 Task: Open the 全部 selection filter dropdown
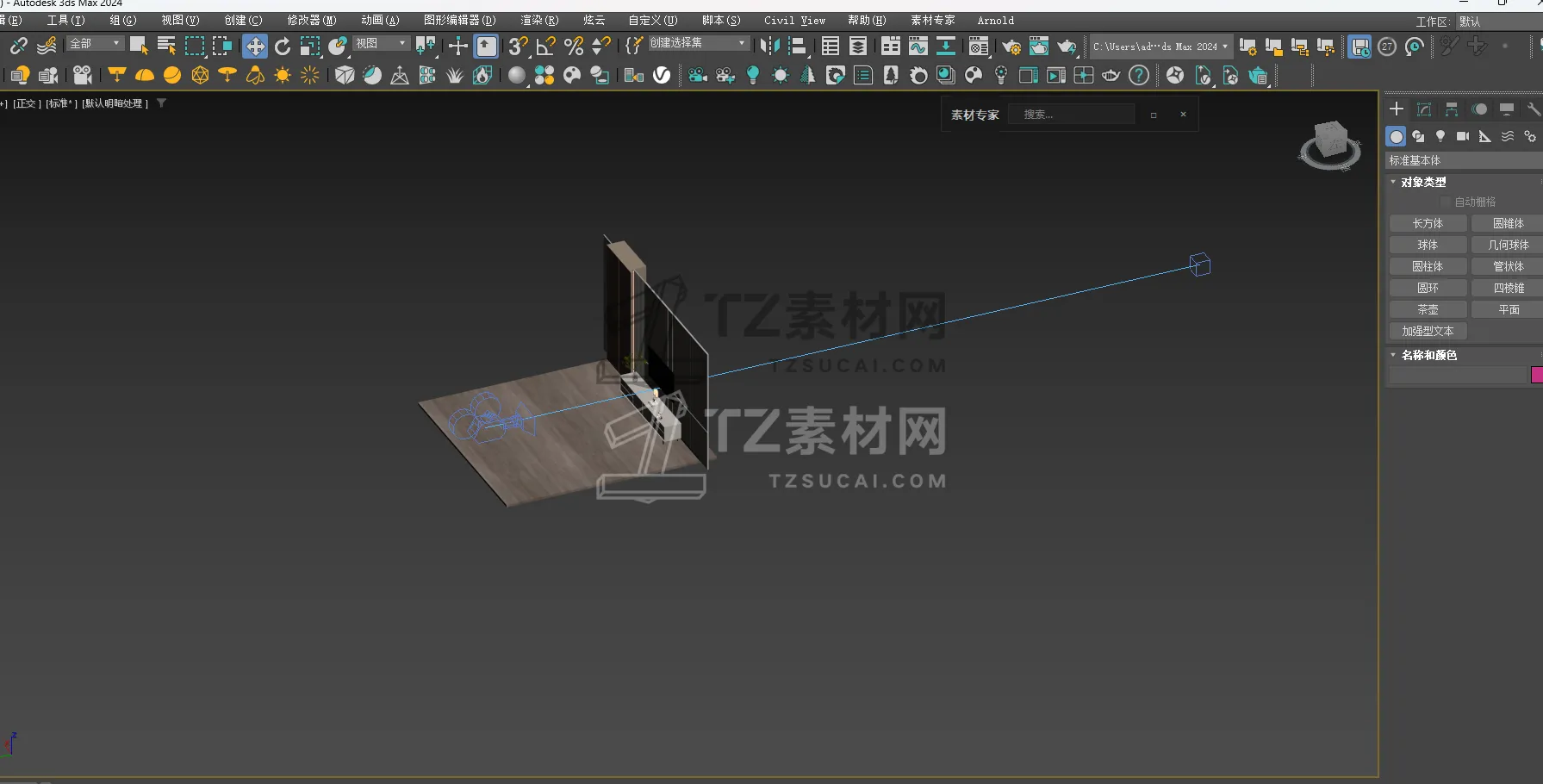click(96, 43)
